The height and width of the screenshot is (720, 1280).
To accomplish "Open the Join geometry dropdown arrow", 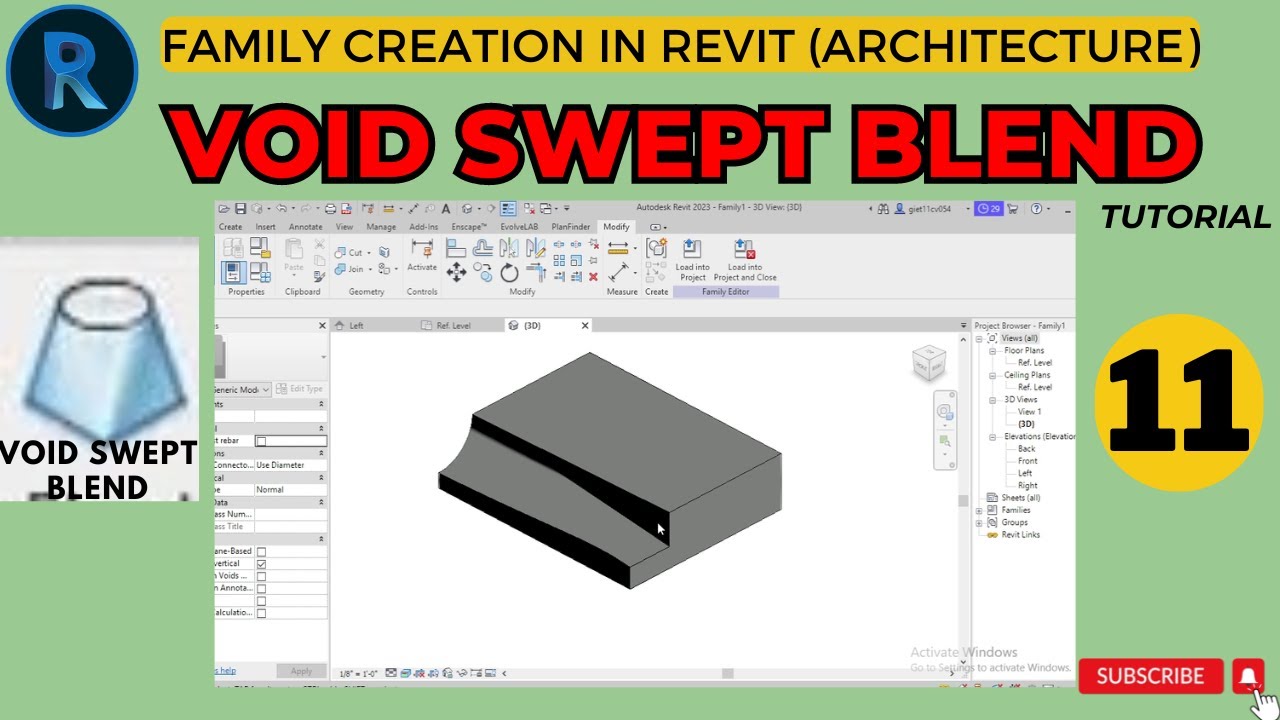I will [370, 270].
